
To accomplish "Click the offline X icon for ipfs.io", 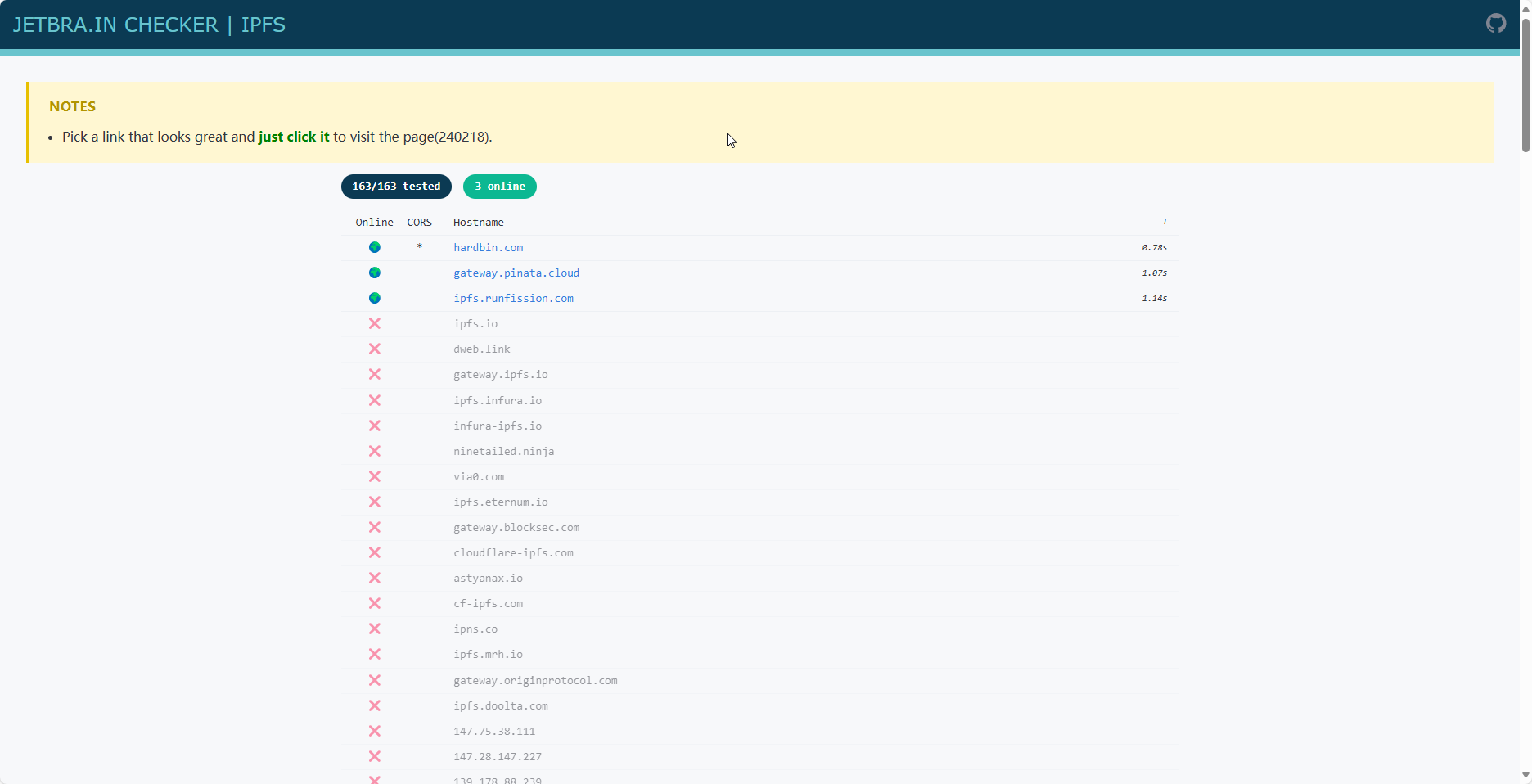I will 375,323.
